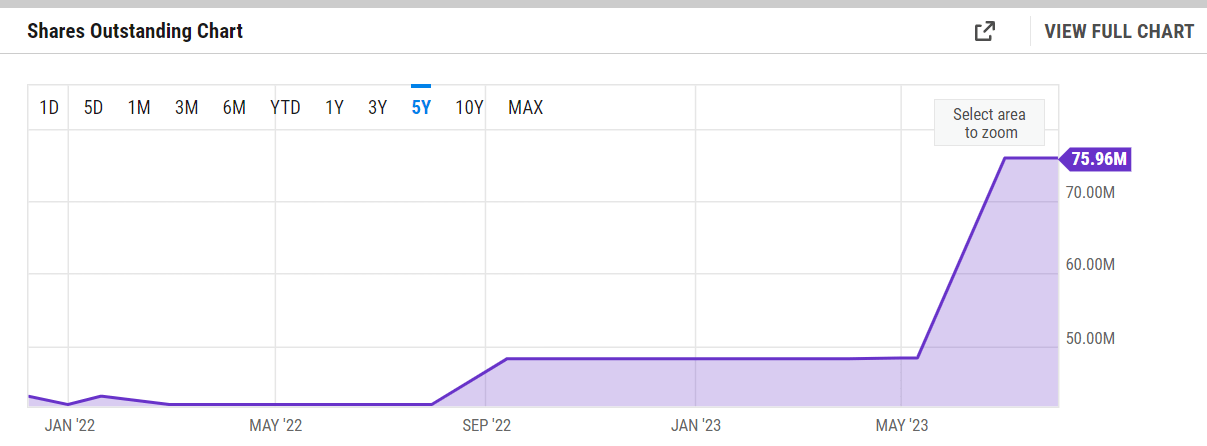Viewport: 1207px width, 446px height.
Task: Switch to 1M range
Action: tap(139, 107)
